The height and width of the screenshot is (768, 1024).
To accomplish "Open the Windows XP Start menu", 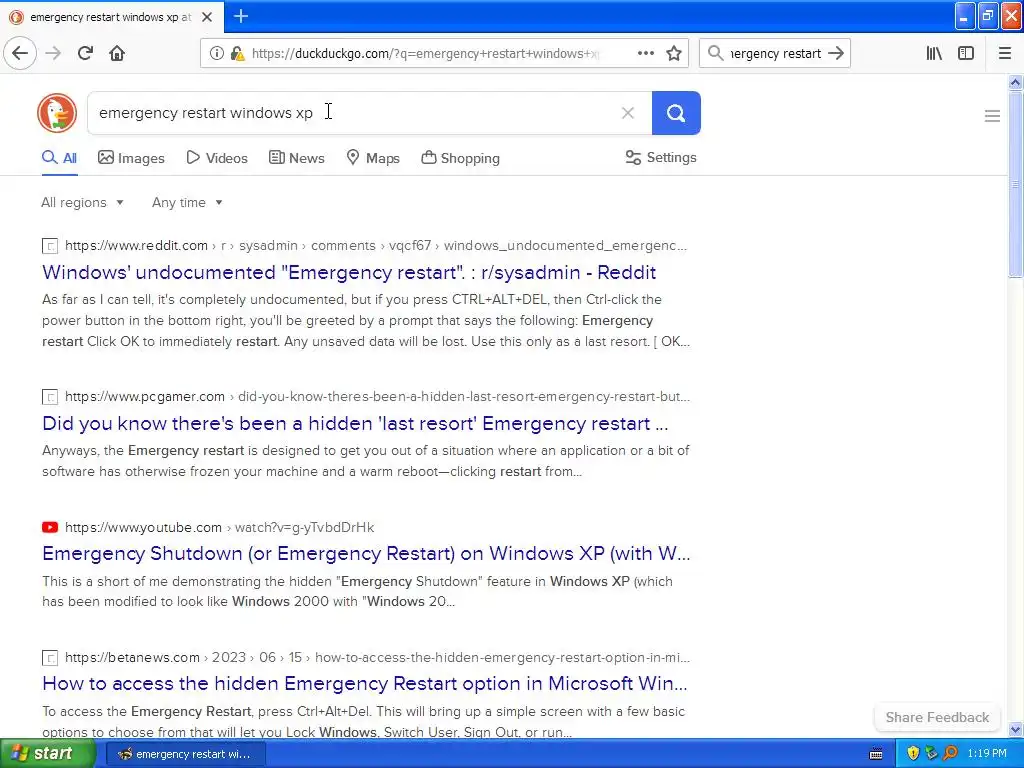I will (47, 754).
